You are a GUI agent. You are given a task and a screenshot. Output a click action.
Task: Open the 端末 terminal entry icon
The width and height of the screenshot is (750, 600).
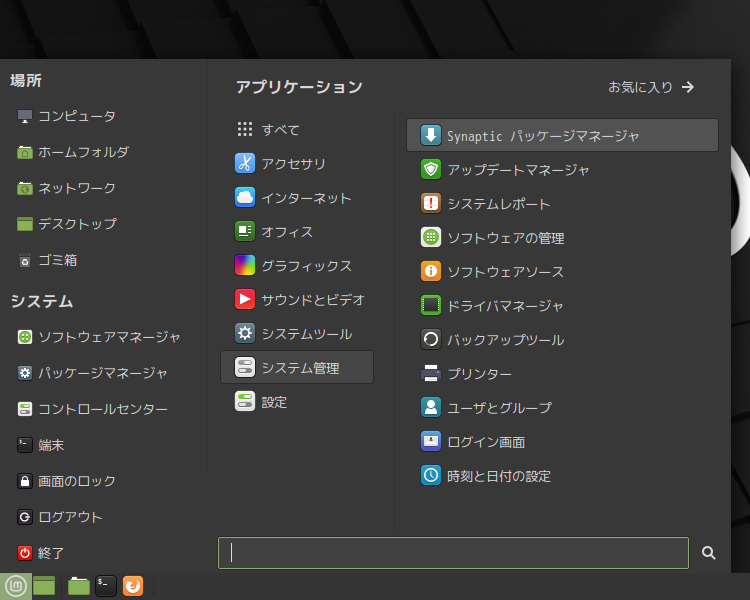(x=25, y=445)
